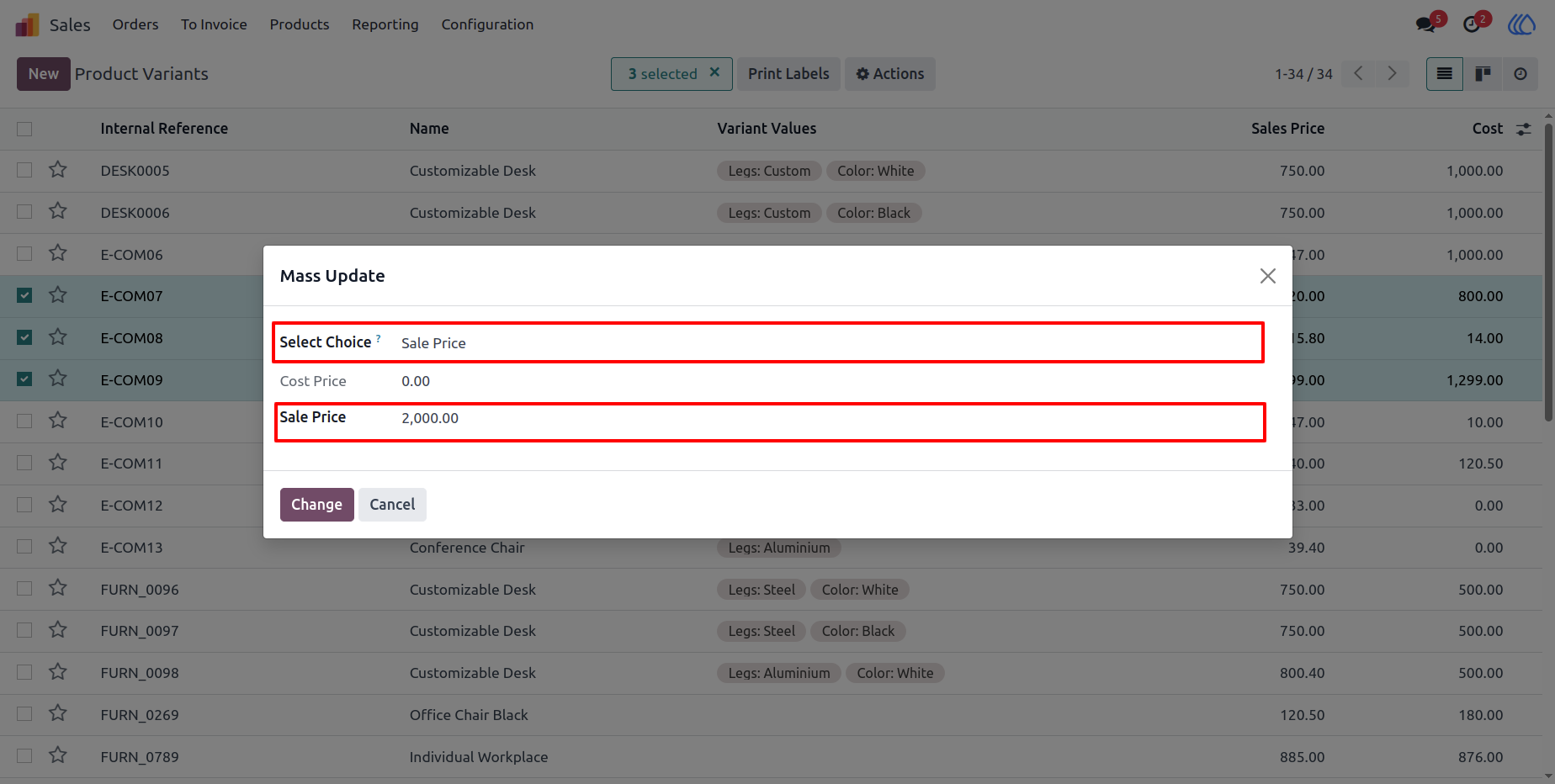1555x784 pixels.
Task: Go to previous page of records
Action: pyautogui.click(x=1358, y=74)
